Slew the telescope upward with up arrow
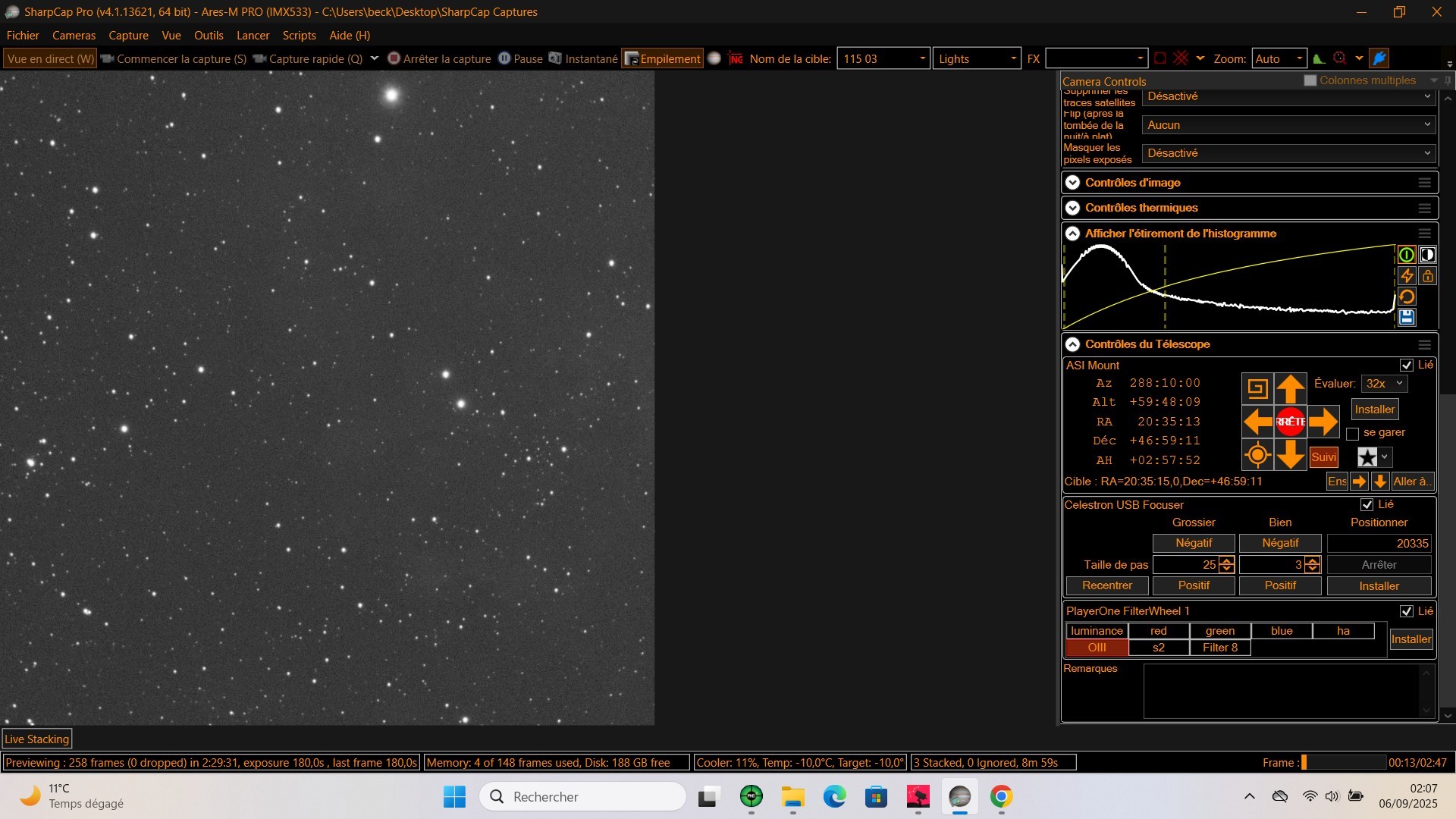This screenshot has width=1456, height=819. pos(1290,389)
